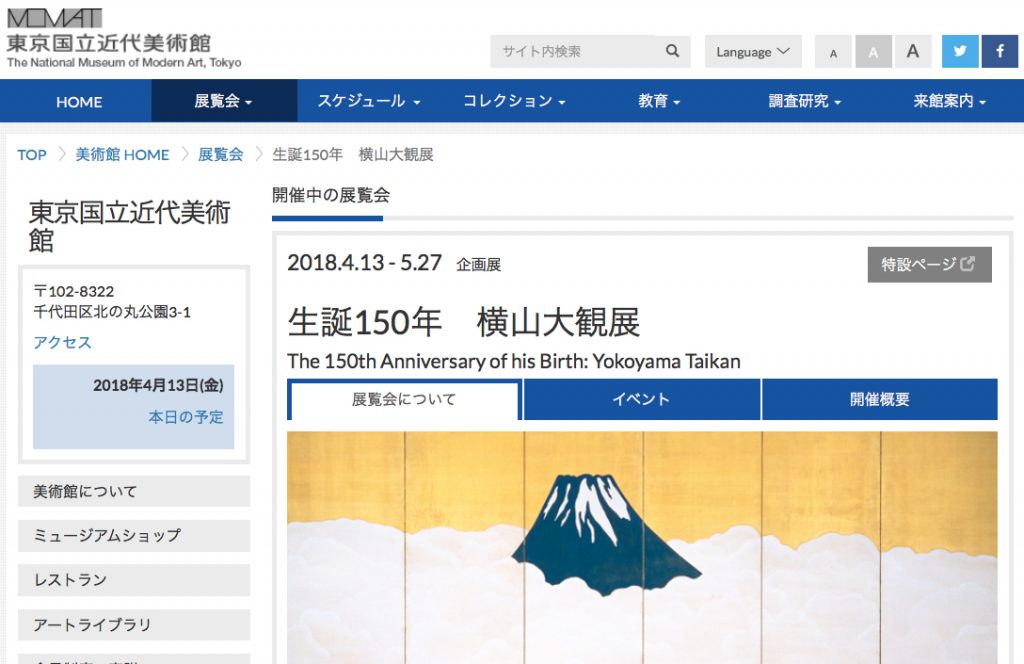1024x664 pixels.
Task: Open レストラン in the sidebar
Action: click(134, 580)
